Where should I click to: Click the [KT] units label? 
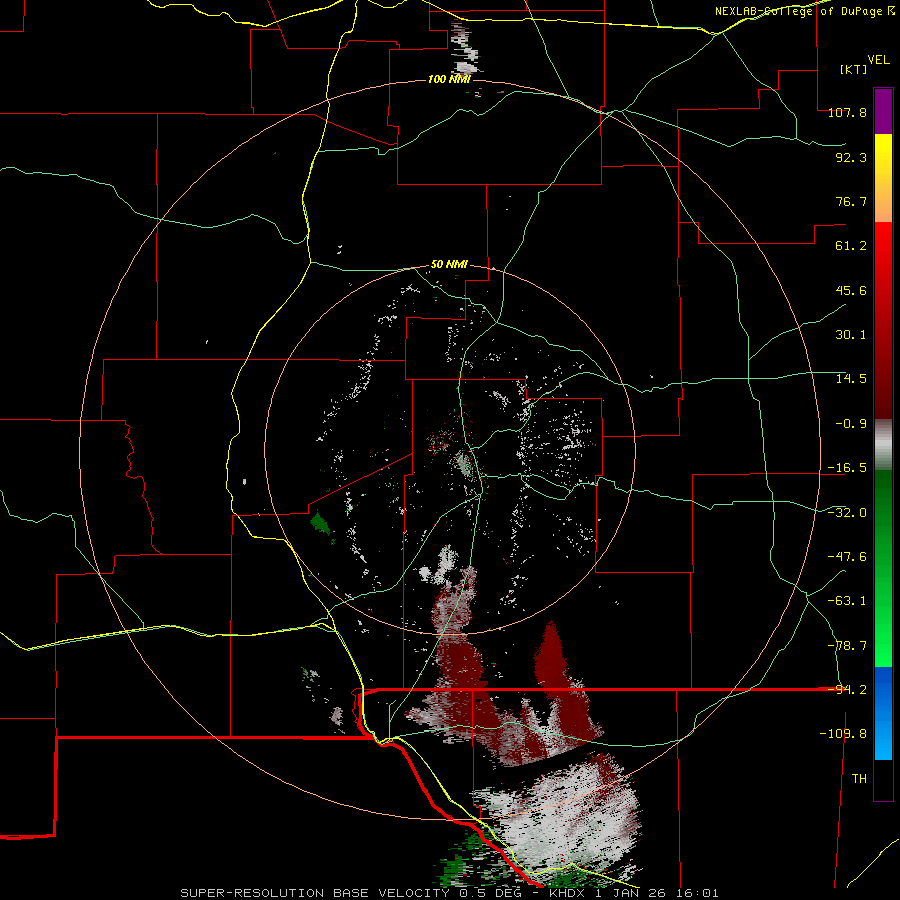[853, 69]
